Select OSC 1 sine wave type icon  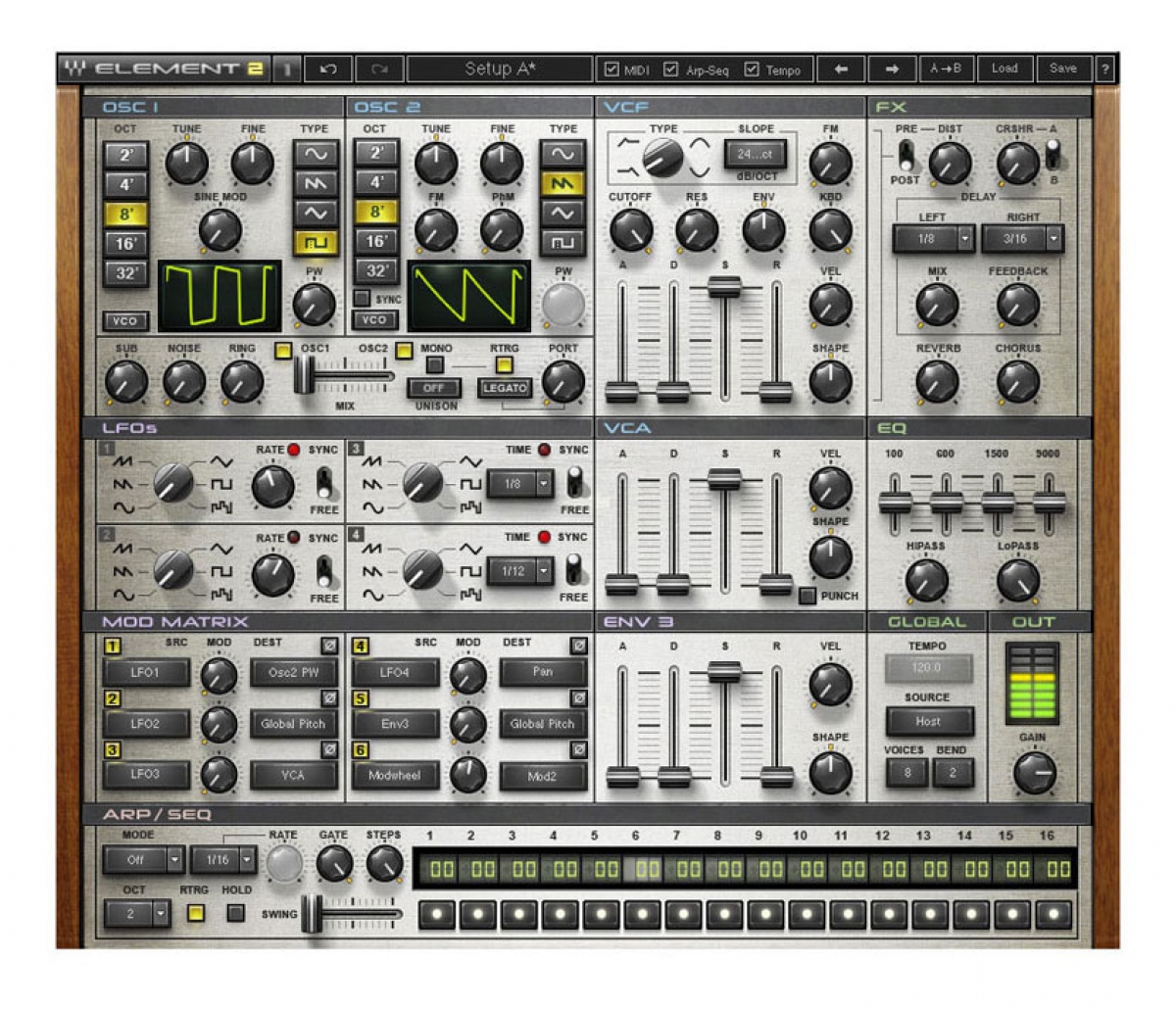[315, 154]
